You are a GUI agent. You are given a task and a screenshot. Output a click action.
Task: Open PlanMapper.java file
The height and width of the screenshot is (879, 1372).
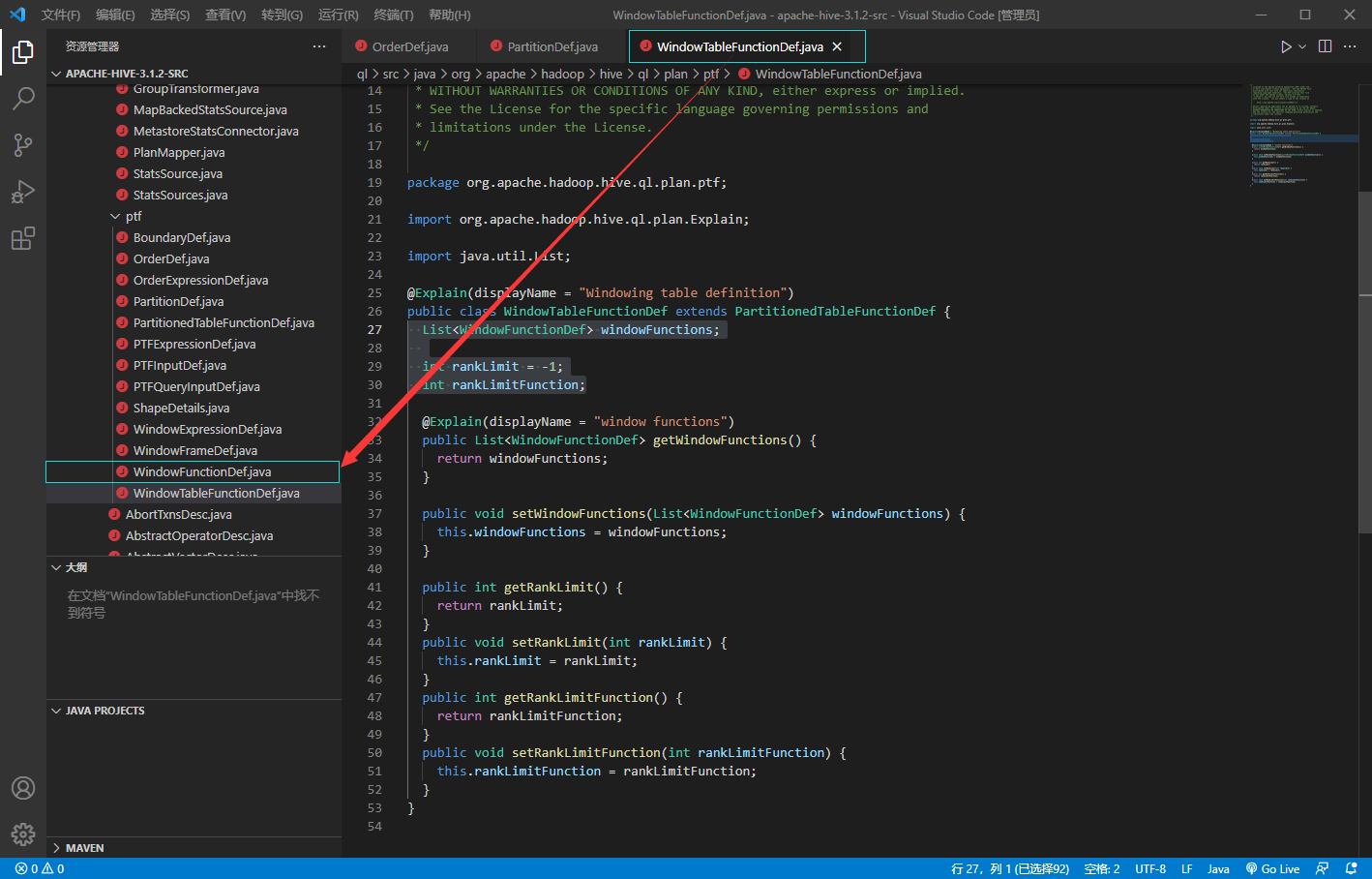(194, 152)
